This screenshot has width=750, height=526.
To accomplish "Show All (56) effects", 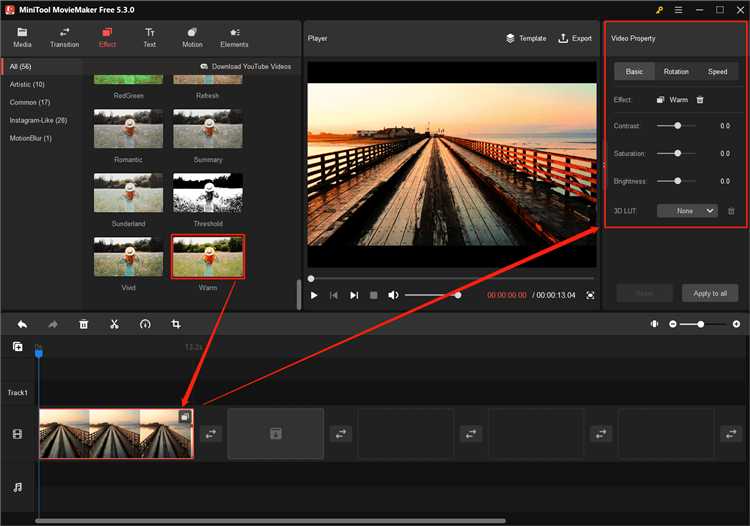I will [21, 66].
